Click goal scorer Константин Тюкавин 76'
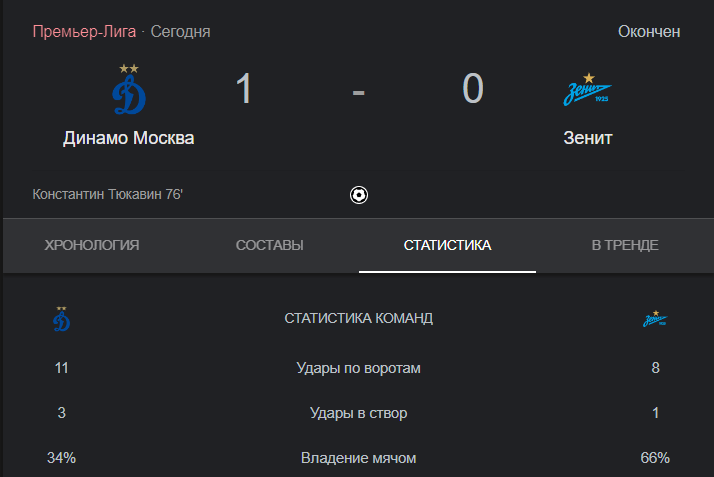This screenshot has height=477, width=714. [x=107, y=194]
